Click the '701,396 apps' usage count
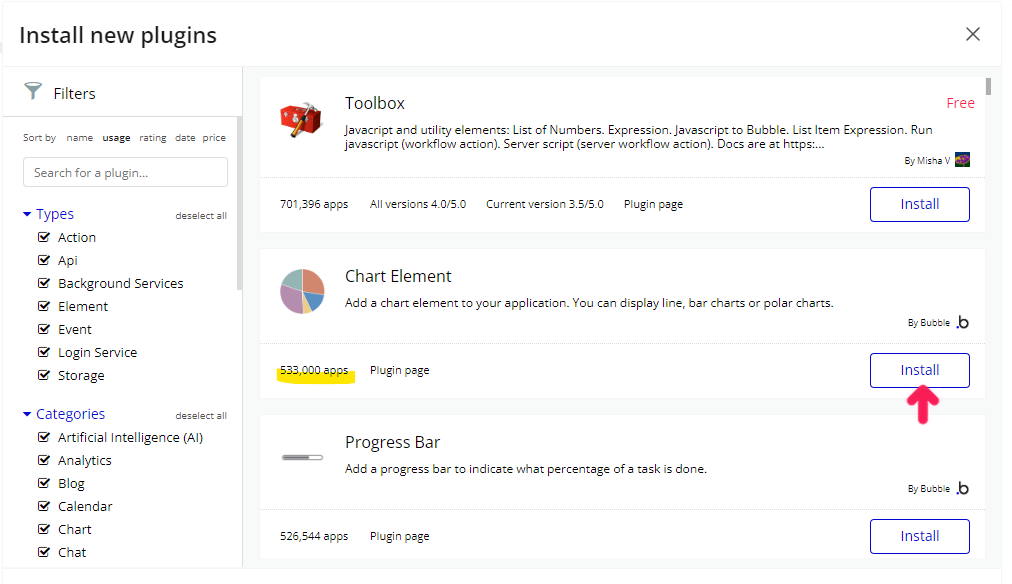 pyautogui.click(x=314, y=204)
